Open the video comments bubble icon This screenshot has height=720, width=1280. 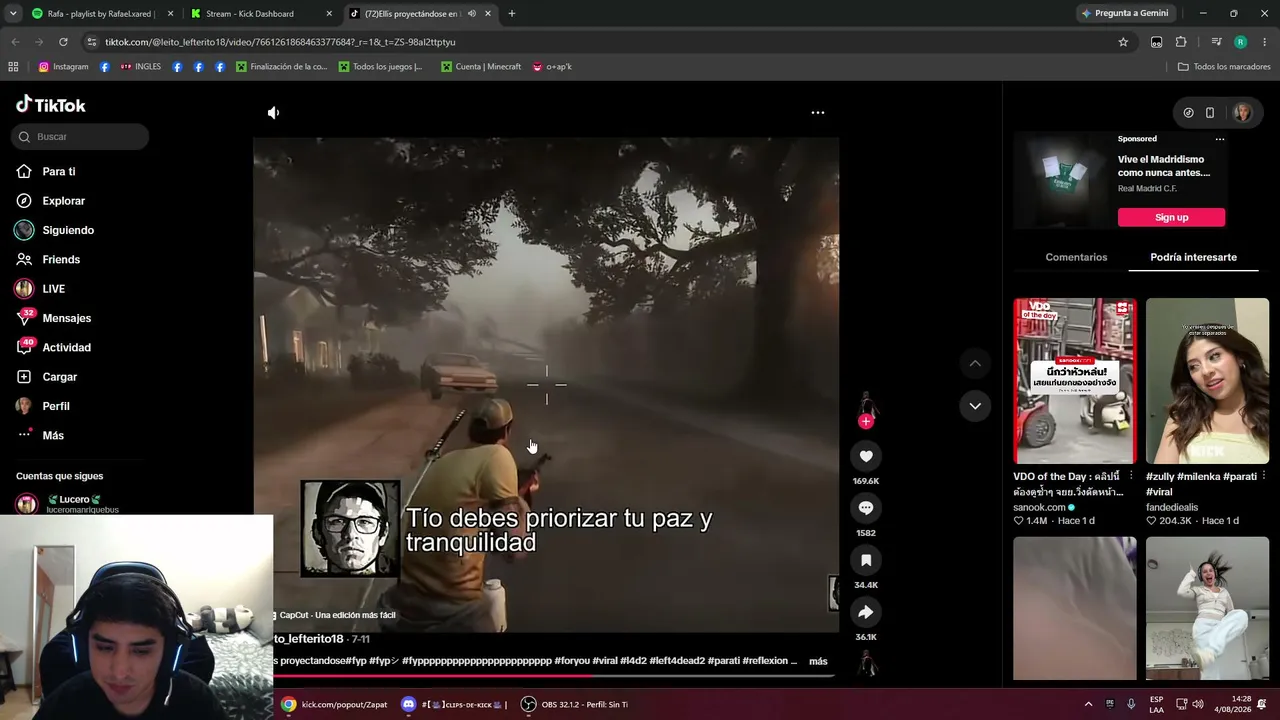[866, 508]
